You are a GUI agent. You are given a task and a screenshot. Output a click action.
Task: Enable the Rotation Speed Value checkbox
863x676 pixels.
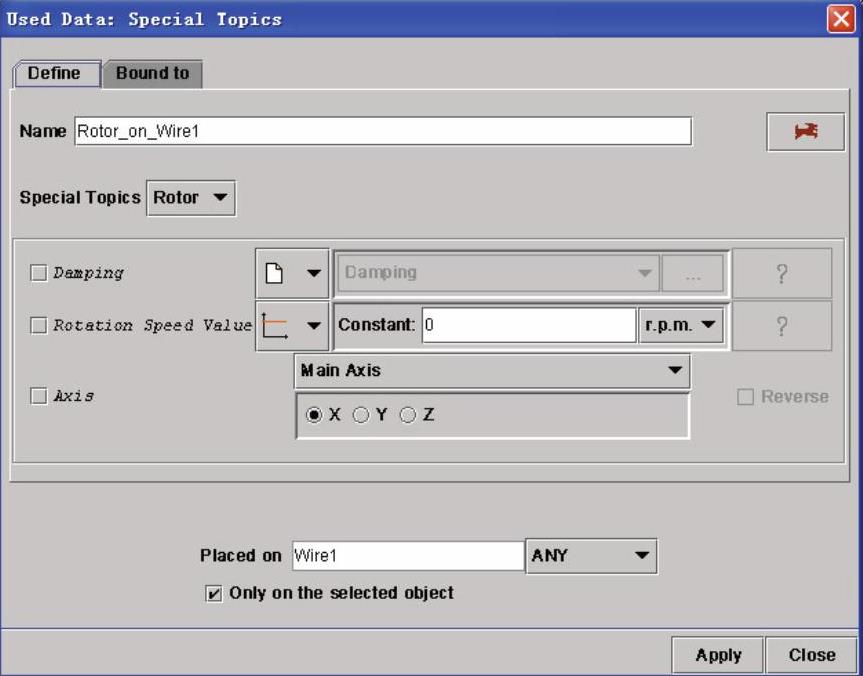tap(39, 325)
